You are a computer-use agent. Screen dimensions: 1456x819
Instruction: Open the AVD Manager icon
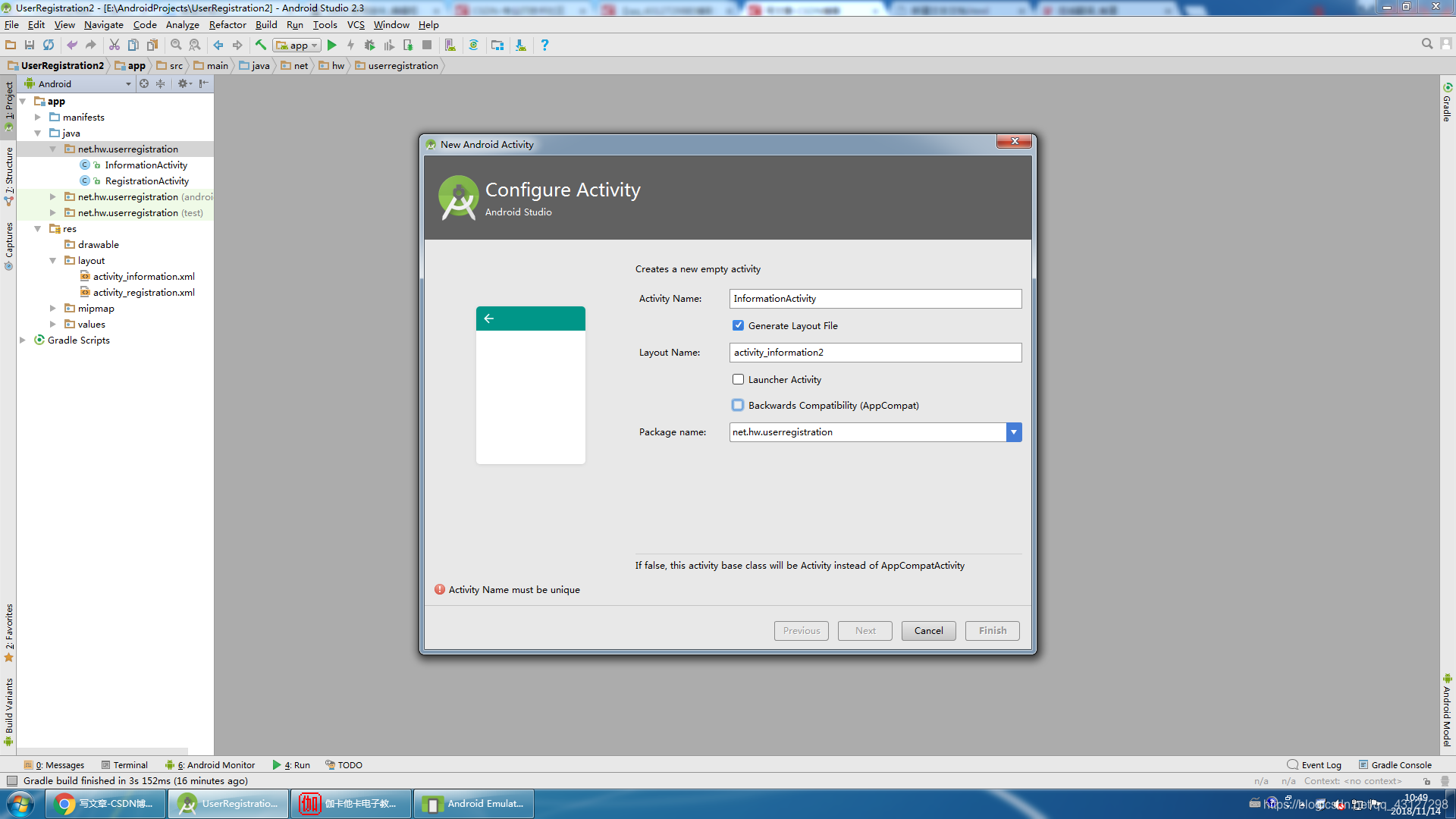point(450,45)
